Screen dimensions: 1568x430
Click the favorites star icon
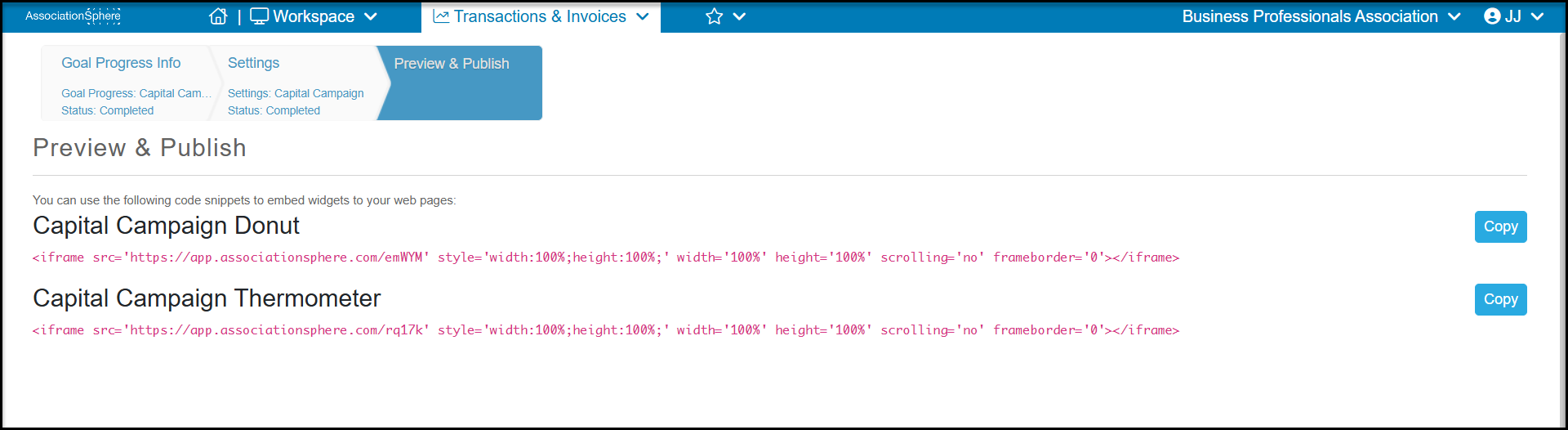(715, 16)
